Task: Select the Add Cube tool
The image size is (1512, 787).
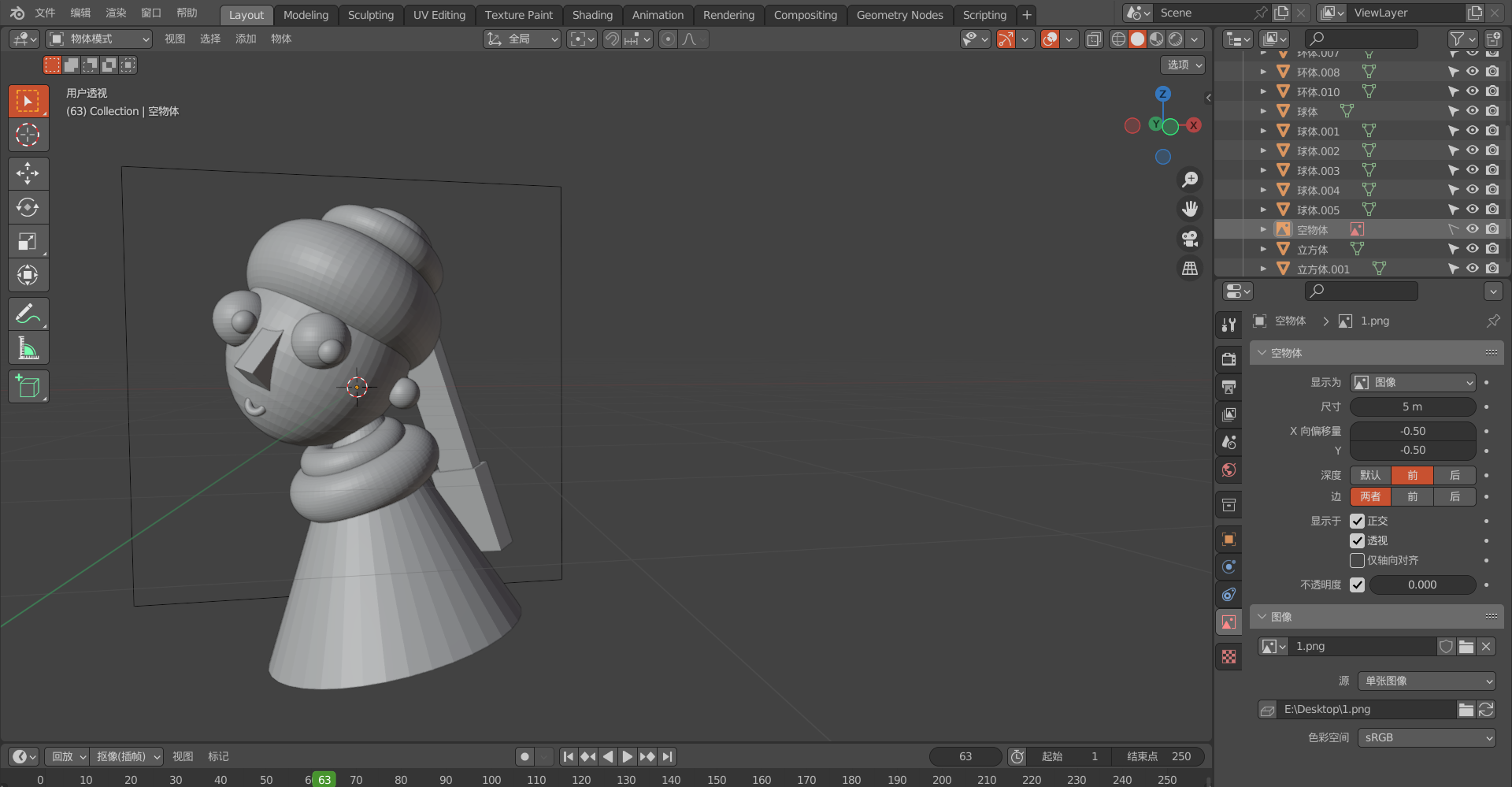Action: click(x=28, y=386)
